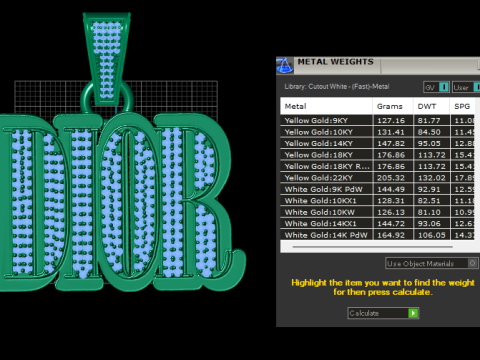Click the pendant bail at top
This screenshot has height=360, width=480.
coord(107,58)
